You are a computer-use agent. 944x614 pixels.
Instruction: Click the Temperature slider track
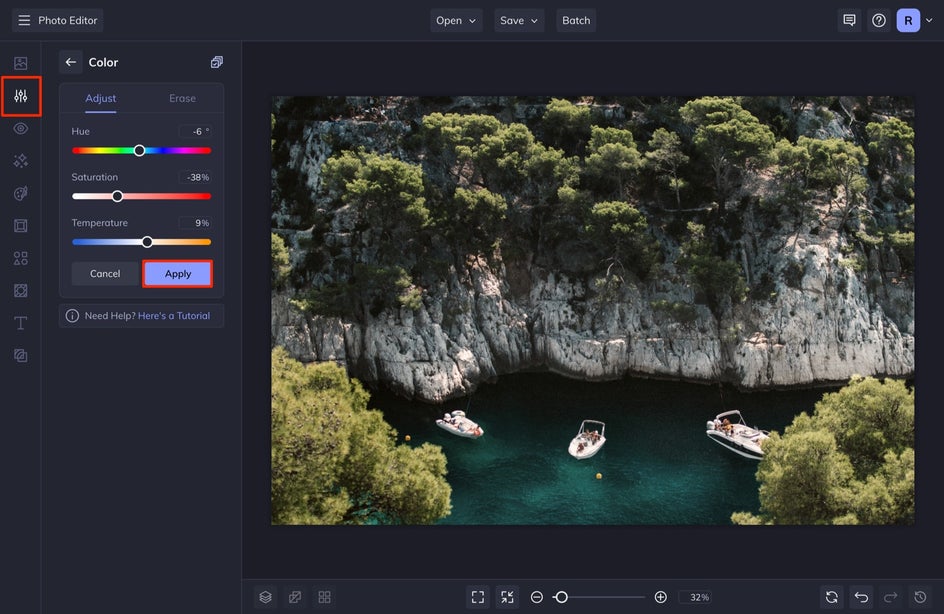pos(141,242)
